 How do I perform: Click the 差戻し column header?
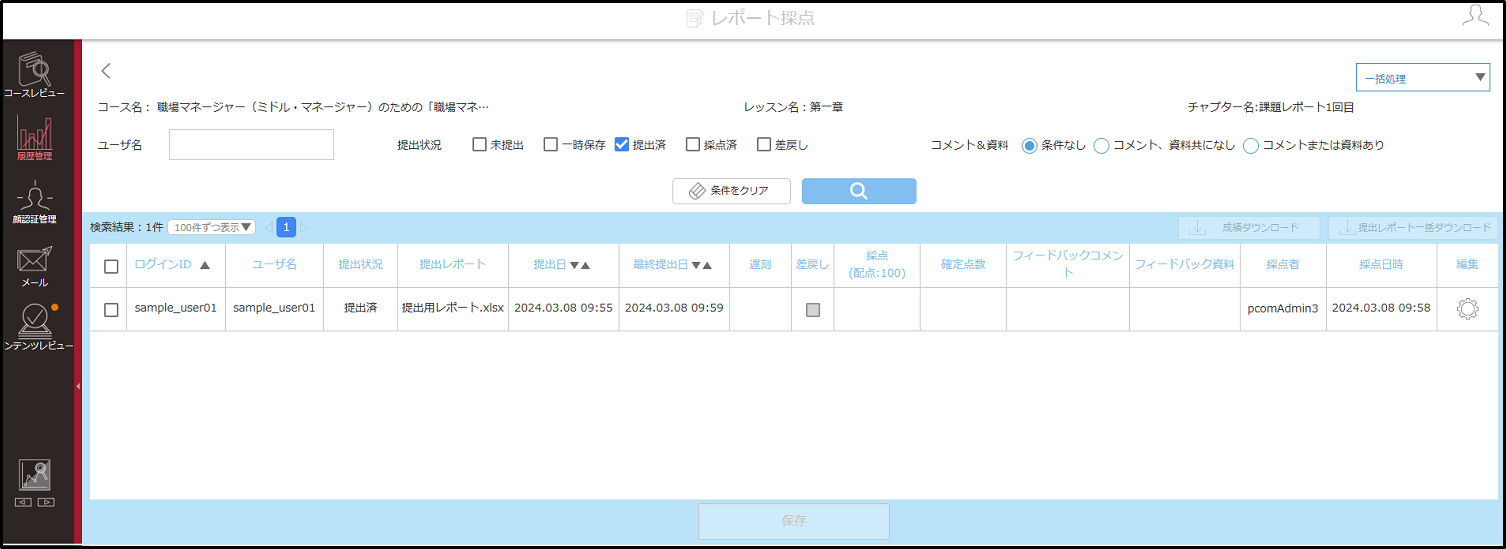812,265
